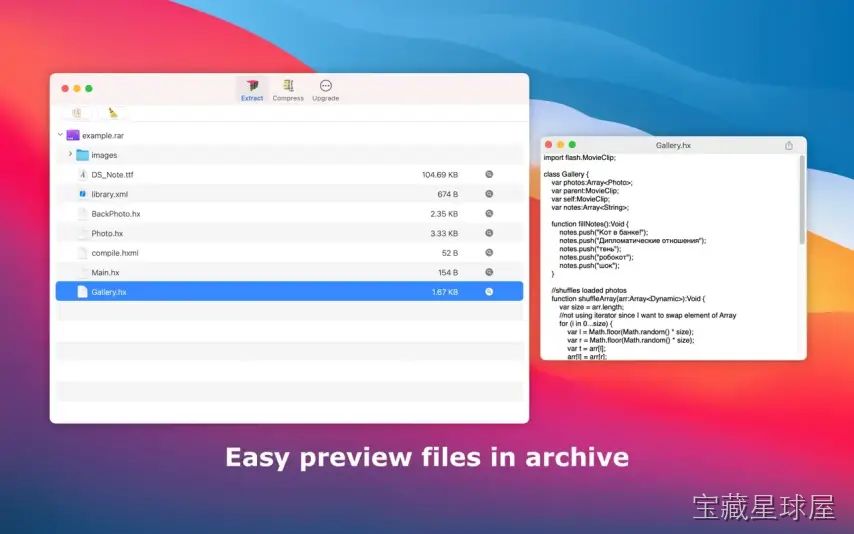
Task: Click the 154 B size value
Action: (448, 273)
